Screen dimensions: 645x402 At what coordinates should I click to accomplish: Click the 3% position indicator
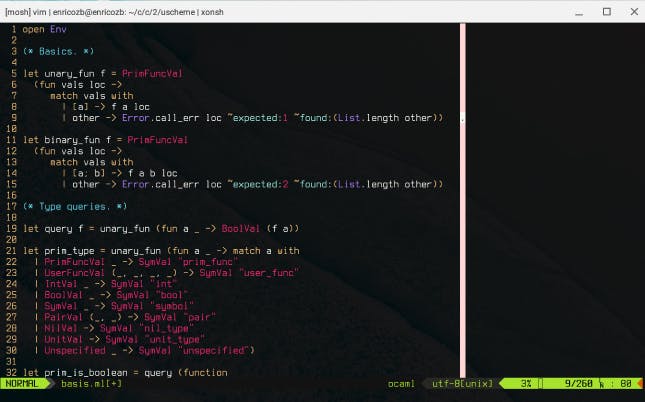526,383
